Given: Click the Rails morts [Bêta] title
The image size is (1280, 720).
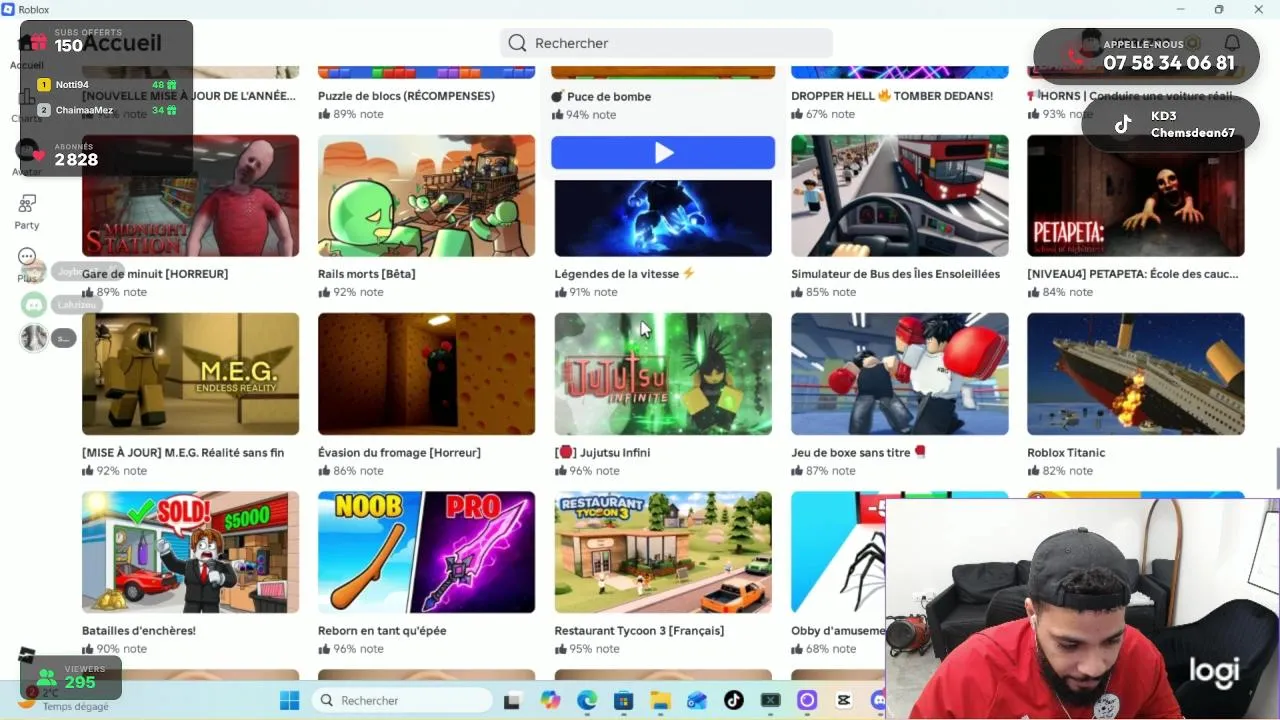Looking at the screenshot, I should coord(367,274).
